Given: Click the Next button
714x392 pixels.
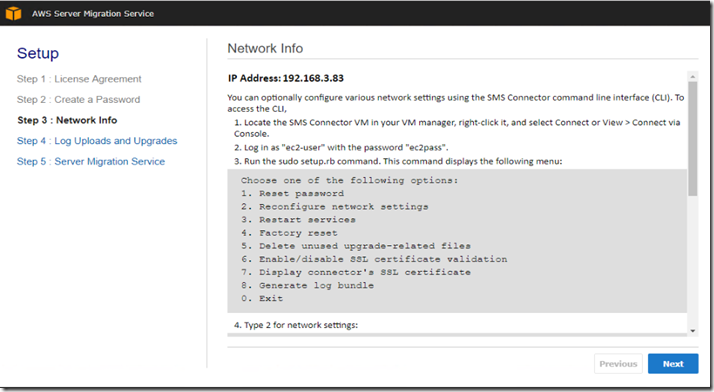Looking at the screenshot, I should (673, 364).
